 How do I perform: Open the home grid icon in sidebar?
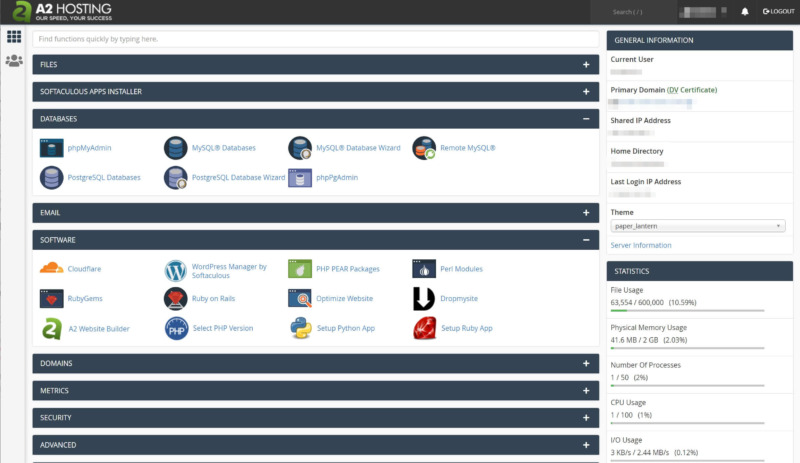click(x=14, y=37)
